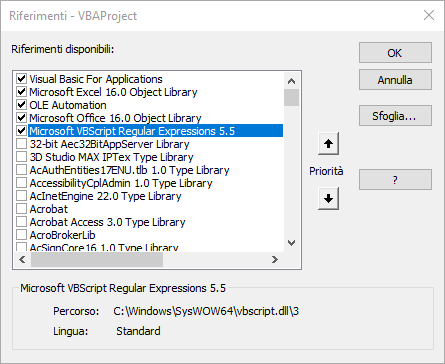Viewport: 445px width, 364px height.
Task: Select 32-bit Aec32BitAppServer Library row text
Action: 109,144
